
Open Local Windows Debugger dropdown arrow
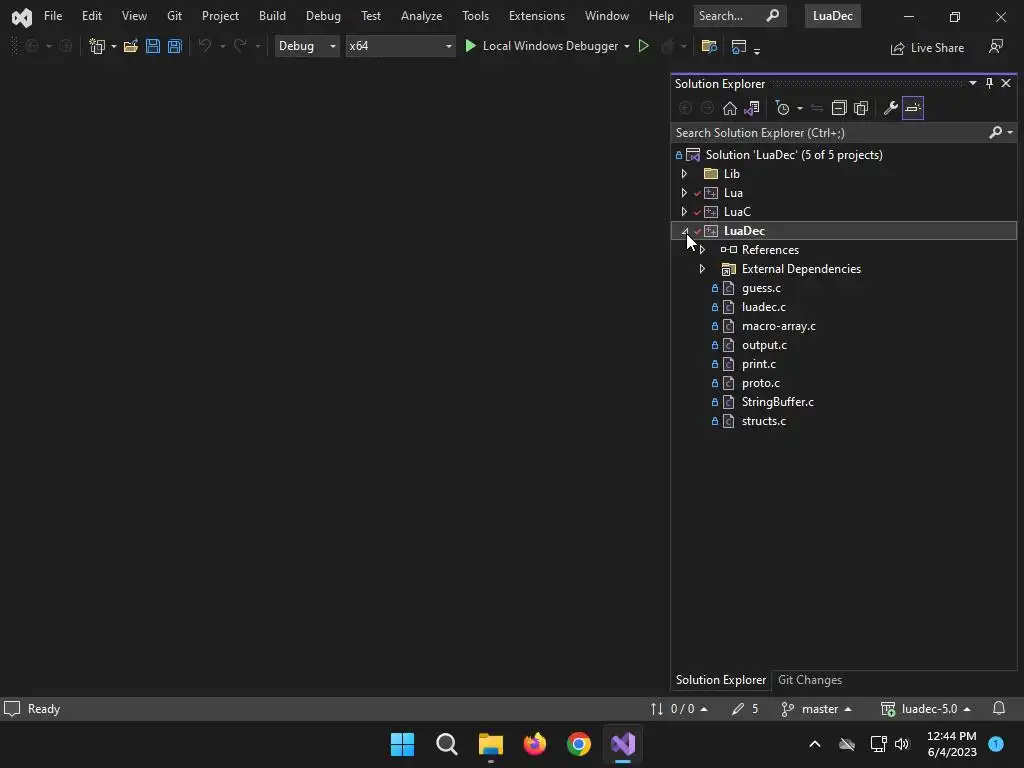(626, 46)
